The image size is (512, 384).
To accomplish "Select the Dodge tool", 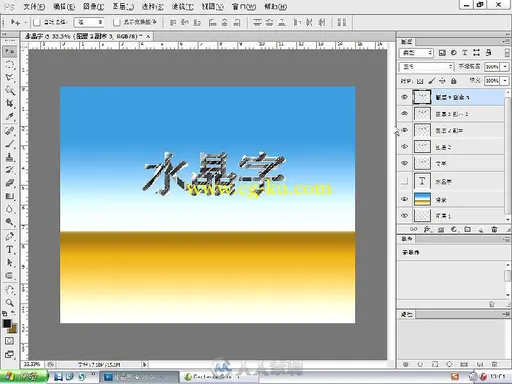I will [9, 222].
